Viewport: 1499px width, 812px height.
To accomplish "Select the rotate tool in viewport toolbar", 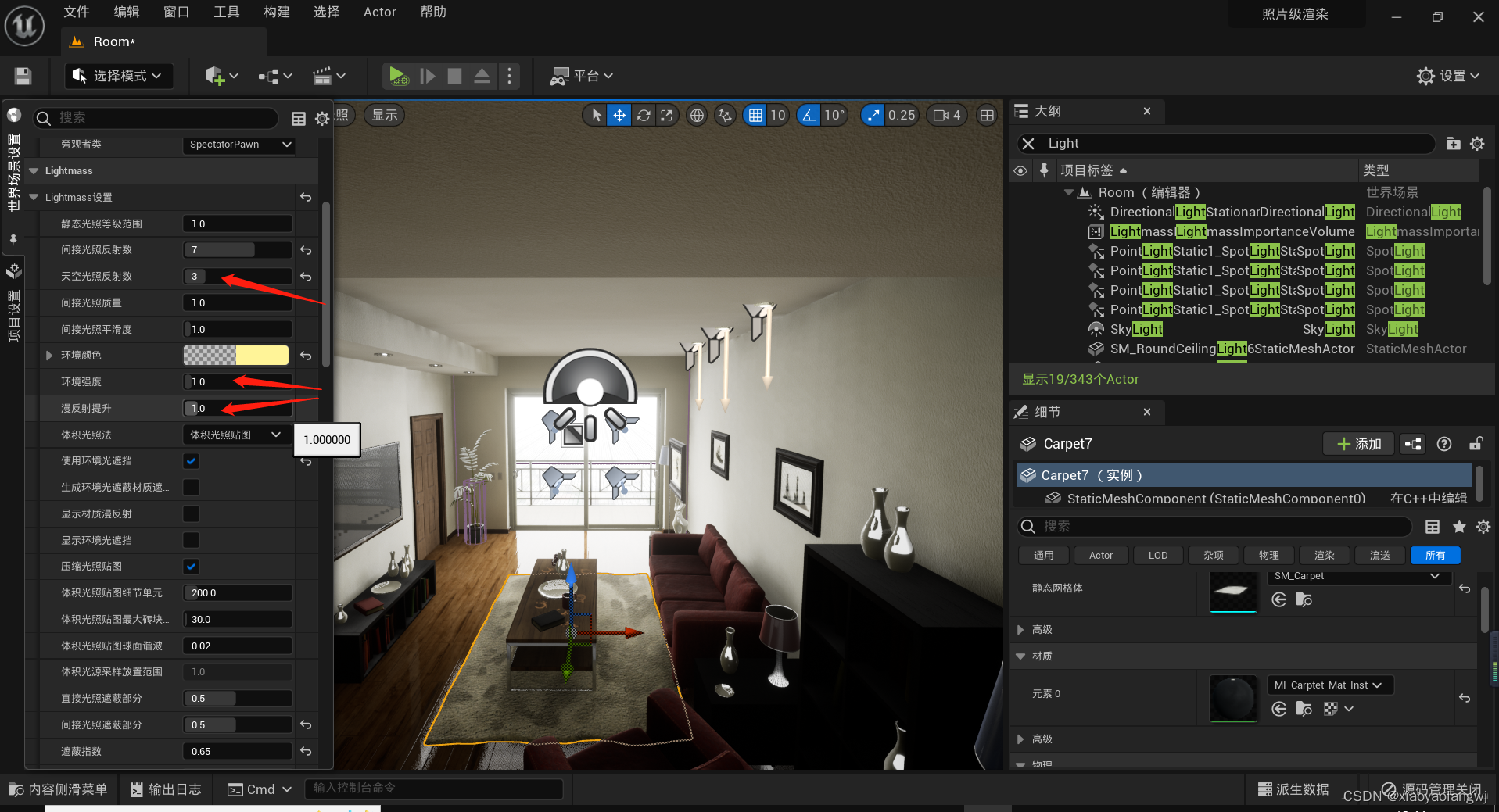I will point(643,116).
